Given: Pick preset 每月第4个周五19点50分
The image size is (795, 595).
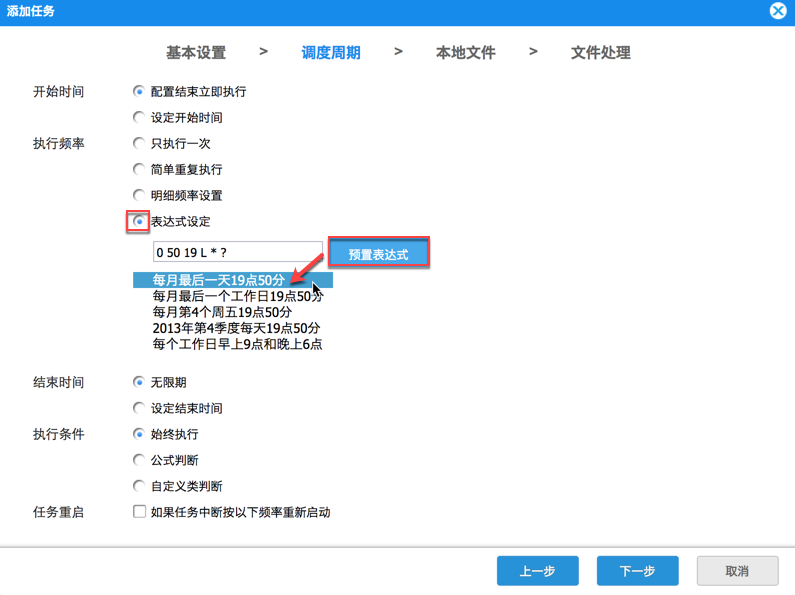Looking at the screenshot, I should [x=222, y=312].
